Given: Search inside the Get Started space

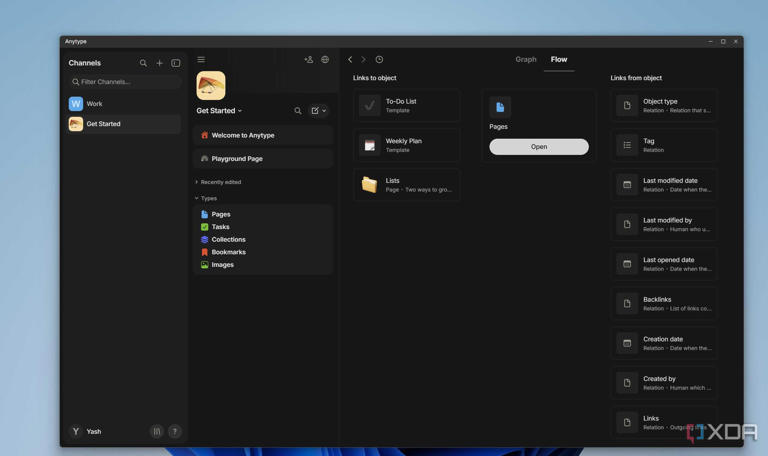Looking at the screenshot, I should click(x=298, y=111).
